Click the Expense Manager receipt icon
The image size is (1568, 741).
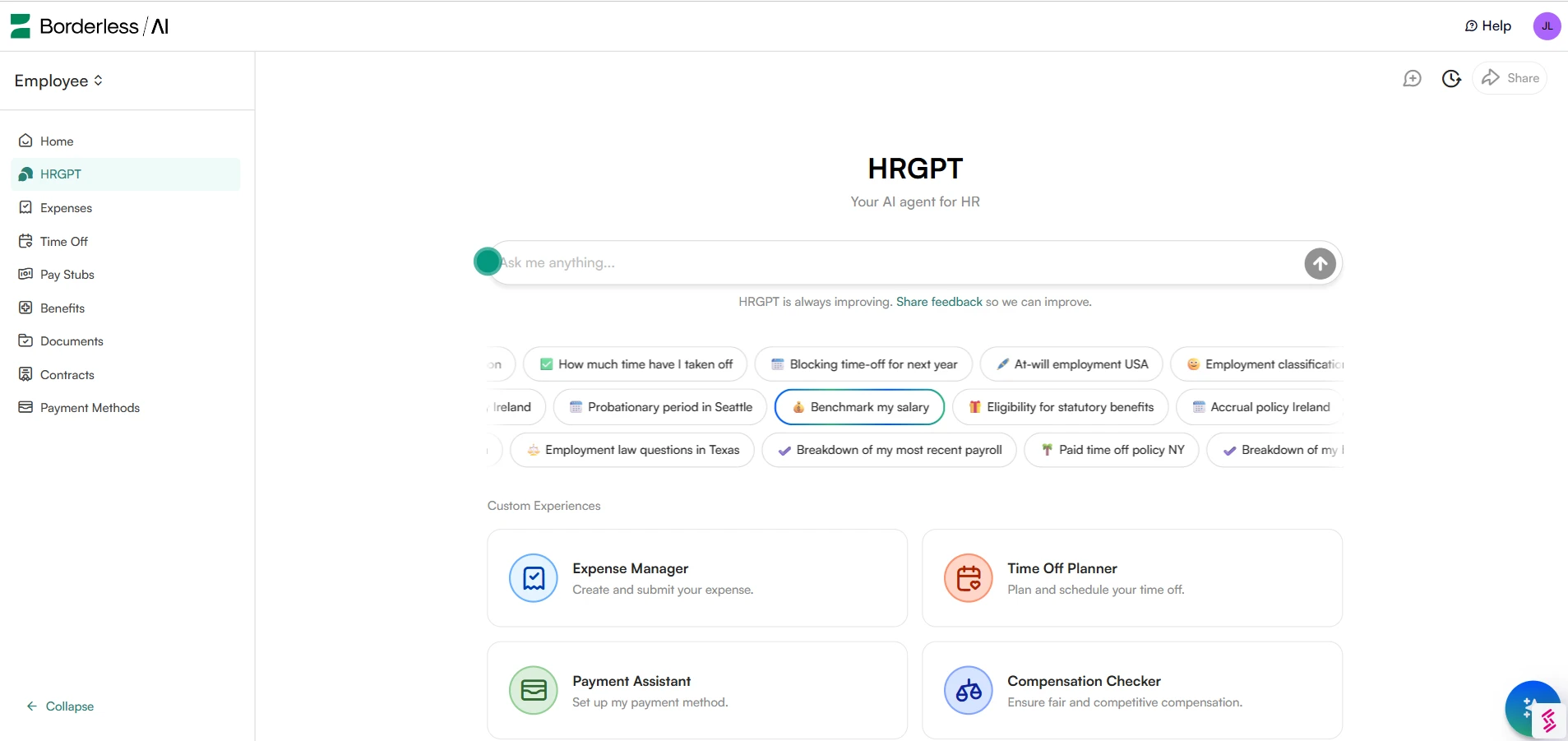pos(534,578)
